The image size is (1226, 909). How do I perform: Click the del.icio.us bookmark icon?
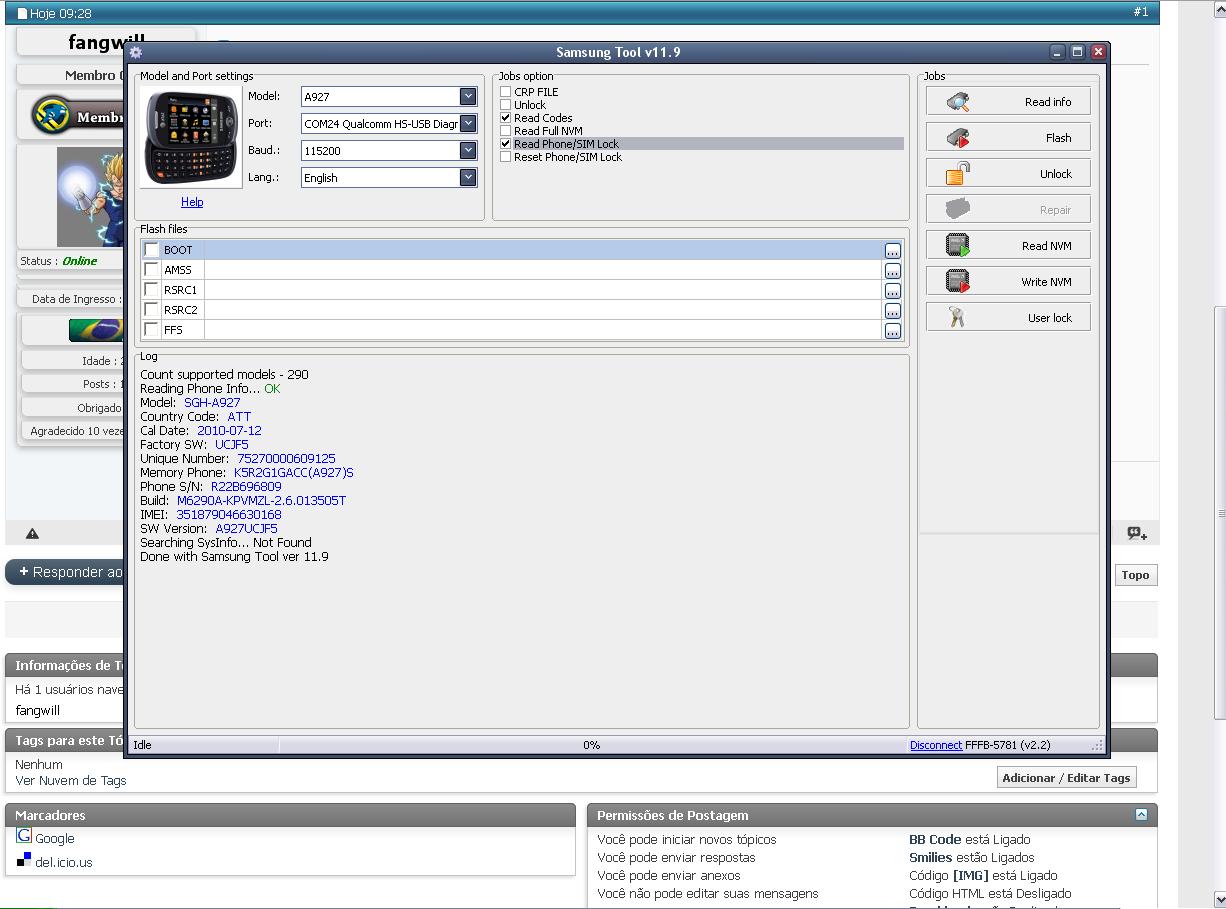24,860
